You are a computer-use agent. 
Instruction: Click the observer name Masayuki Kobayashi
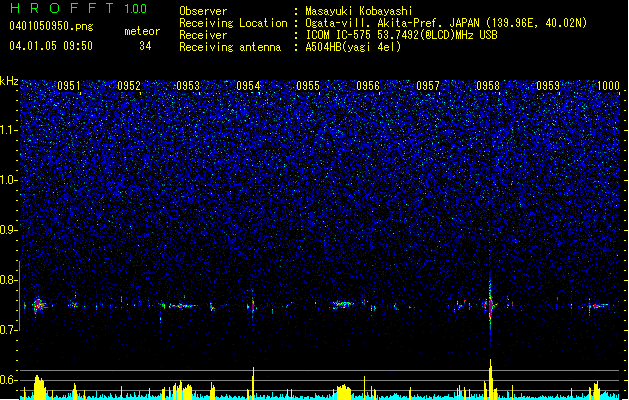pyautogui.click(x=359, y=11)
